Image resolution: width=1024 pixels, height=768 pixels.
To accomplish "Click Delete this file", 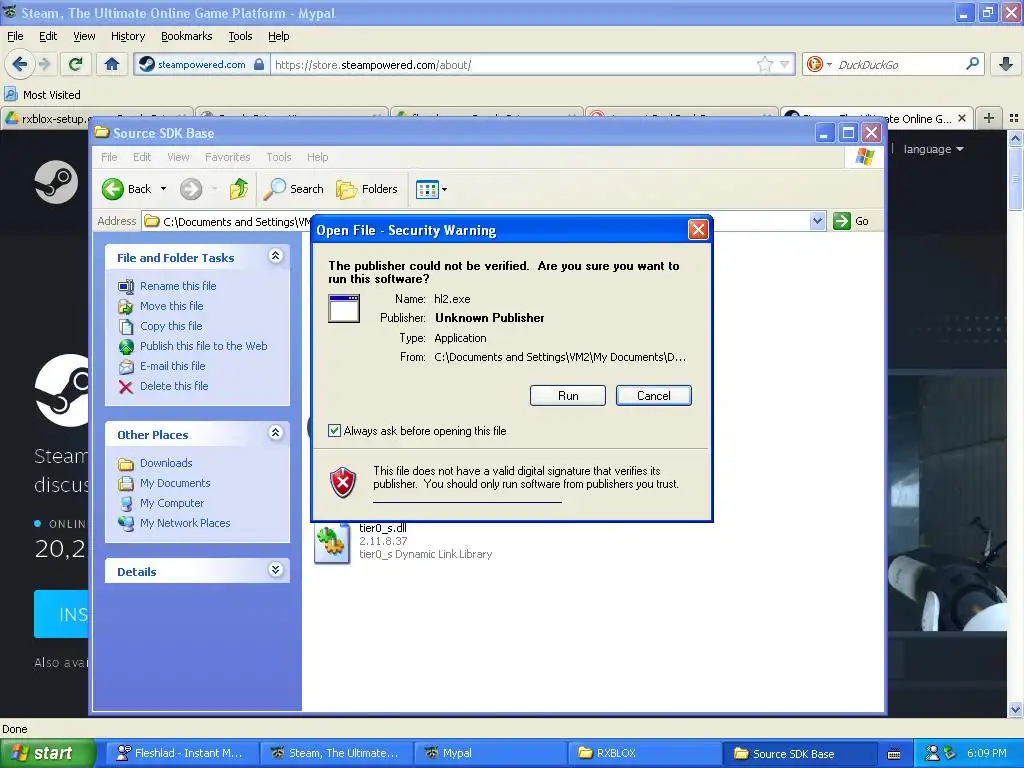I will tap(163, 387).
